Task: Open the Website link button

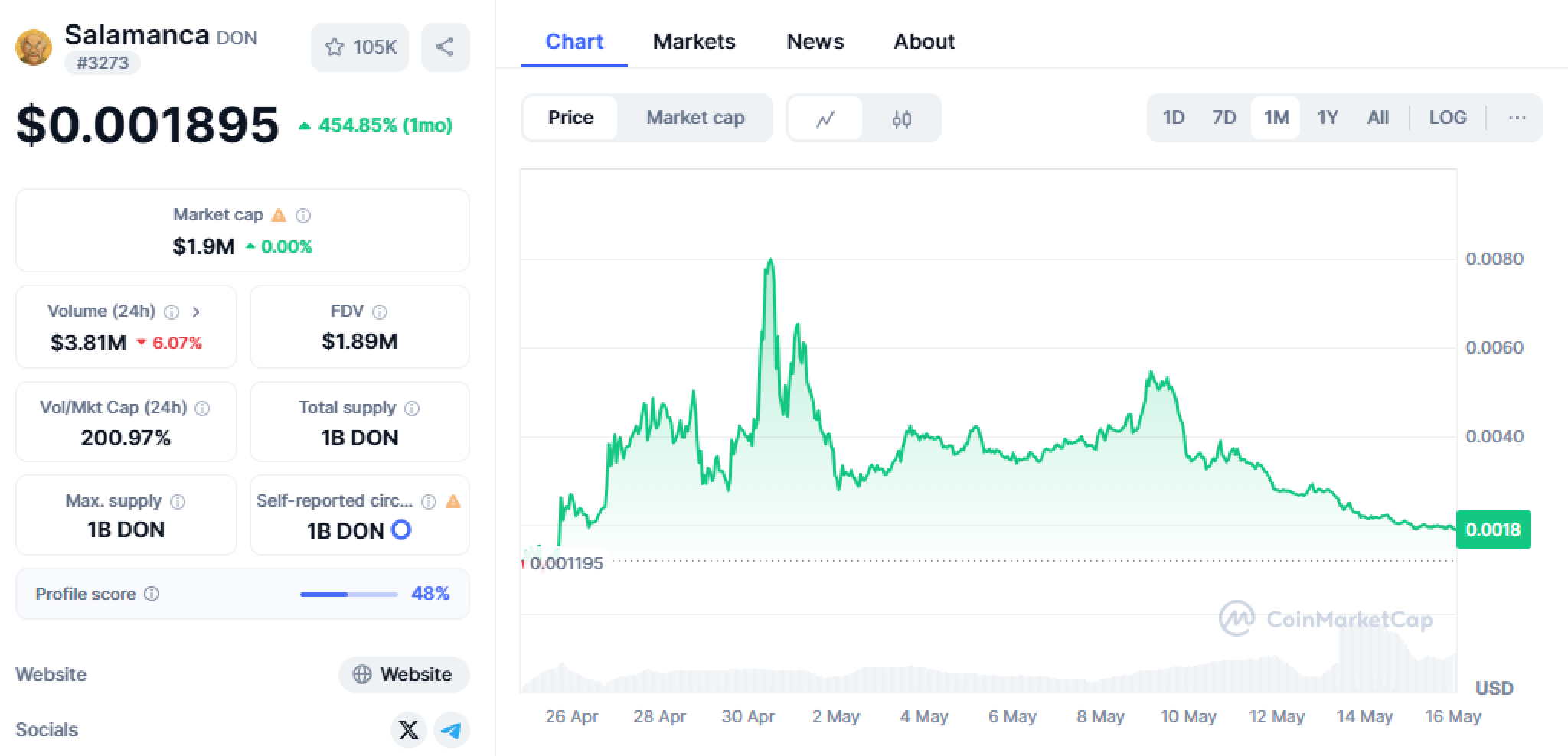Action: pyautogui.click(x=403, y=674)
